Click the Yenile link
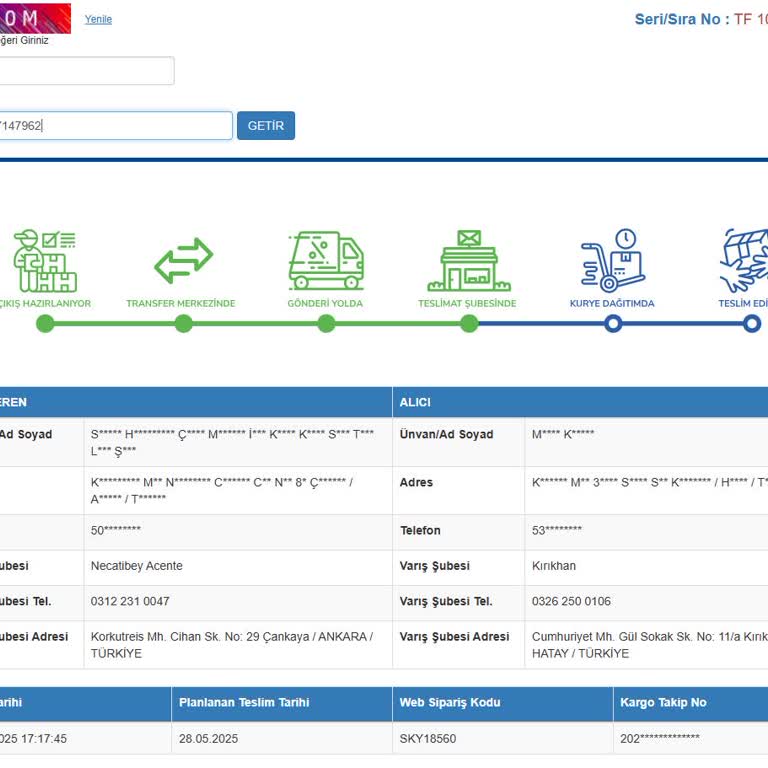 [98, 19]
